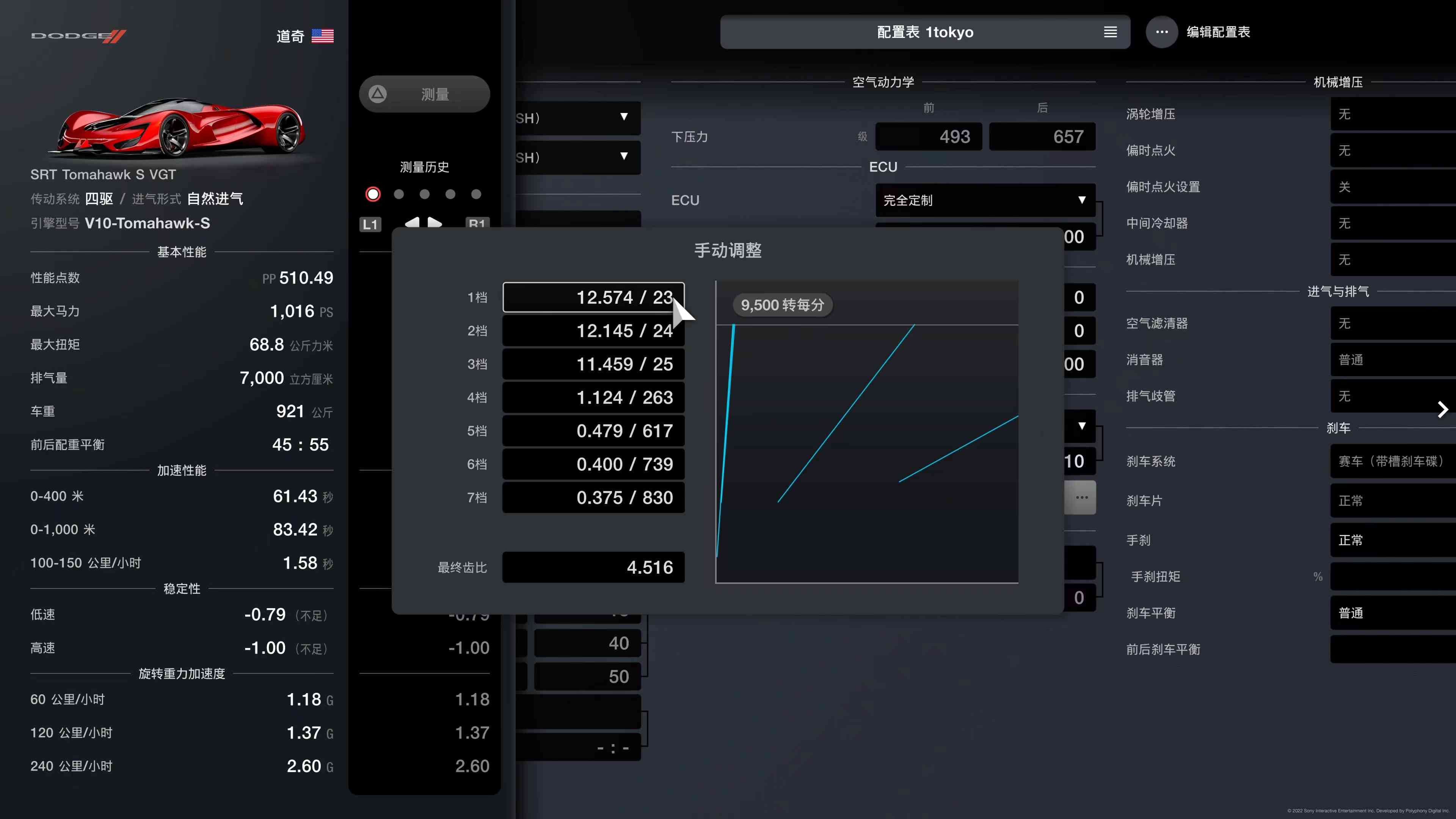Select 3rd gear ratio 11.459 / 25 field
This screenshot has width=1456, height=819.
tap(593, 364)
